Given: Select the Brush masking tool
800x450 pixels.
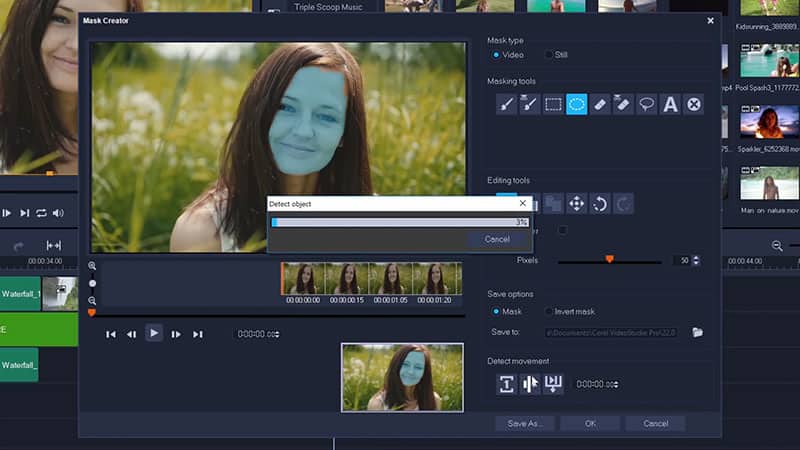Looking at the screenshot, I should tap(506, 105).
